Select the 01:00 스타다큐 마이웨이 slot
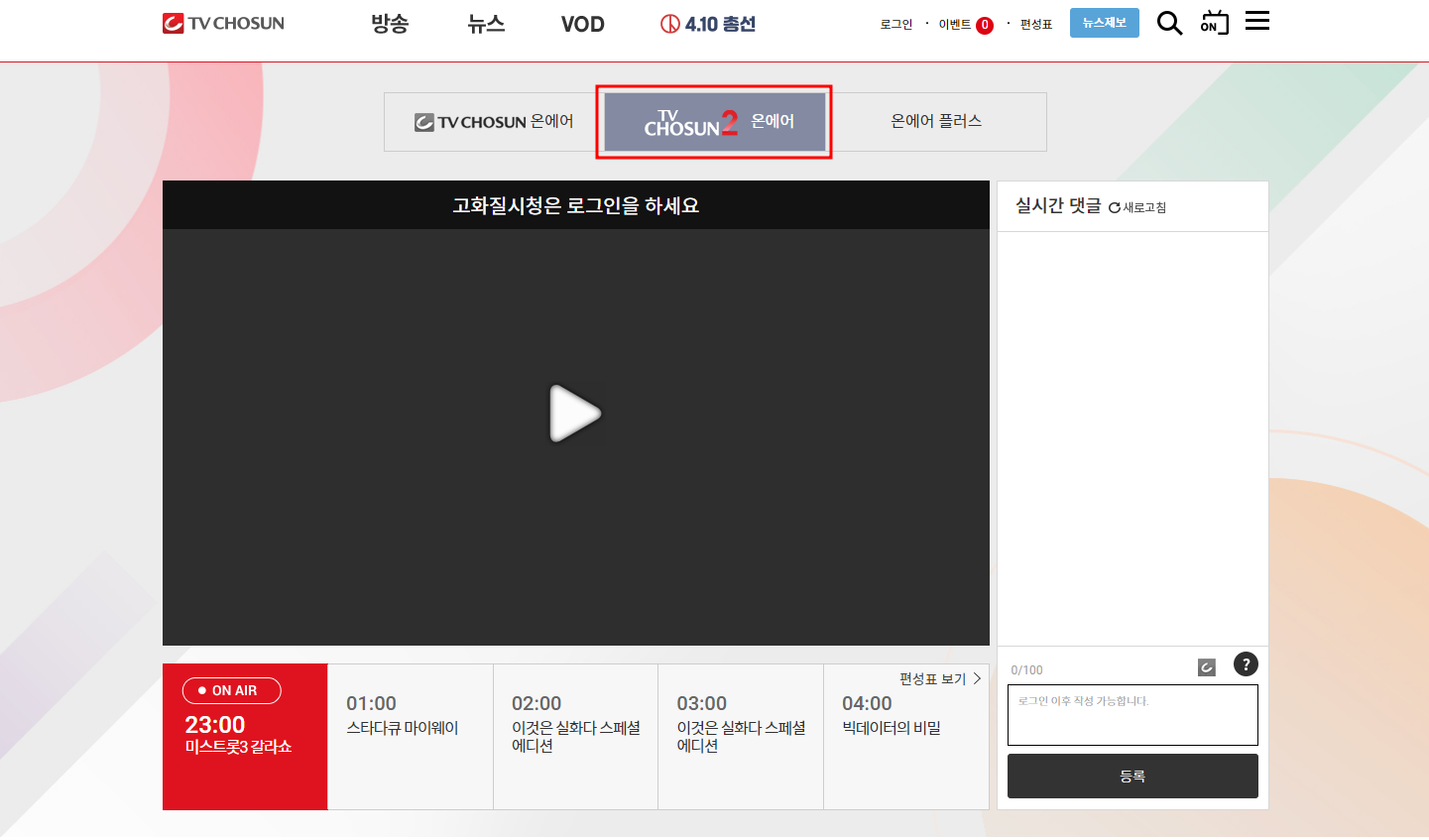 tap(411, 737)
